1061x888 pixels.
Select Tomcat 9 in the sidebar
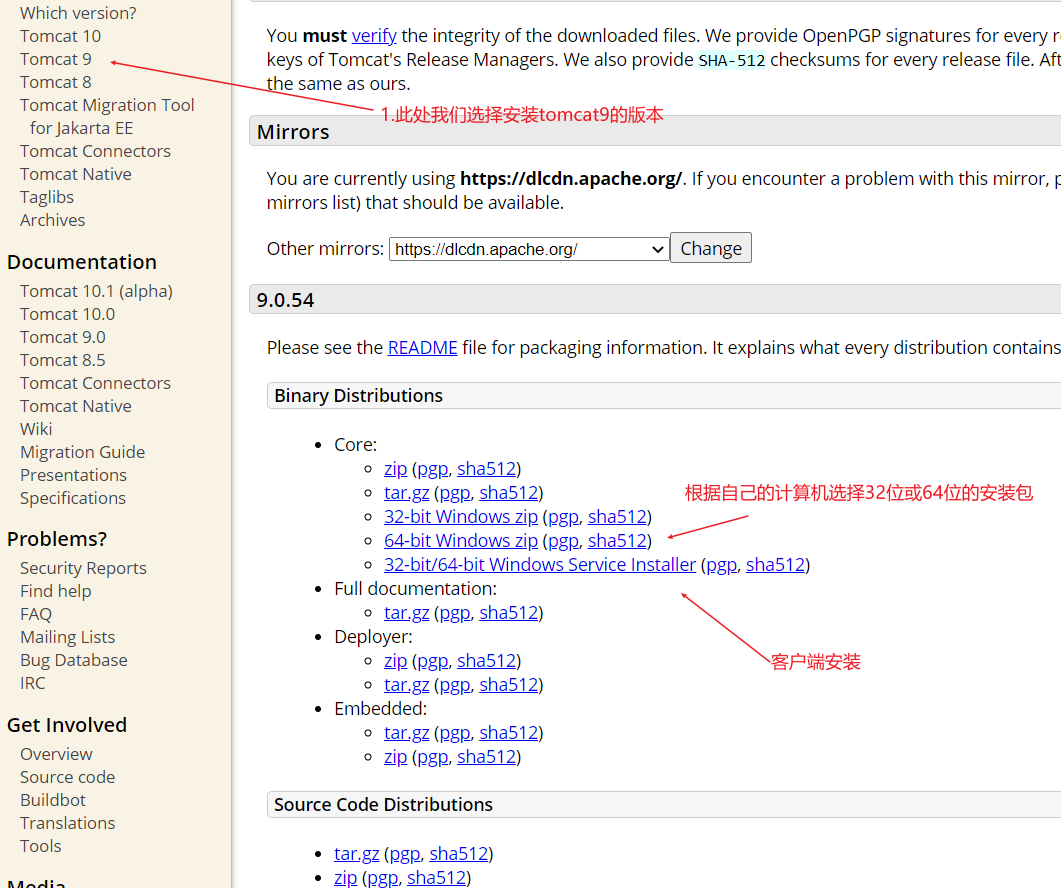coord(55,59)
